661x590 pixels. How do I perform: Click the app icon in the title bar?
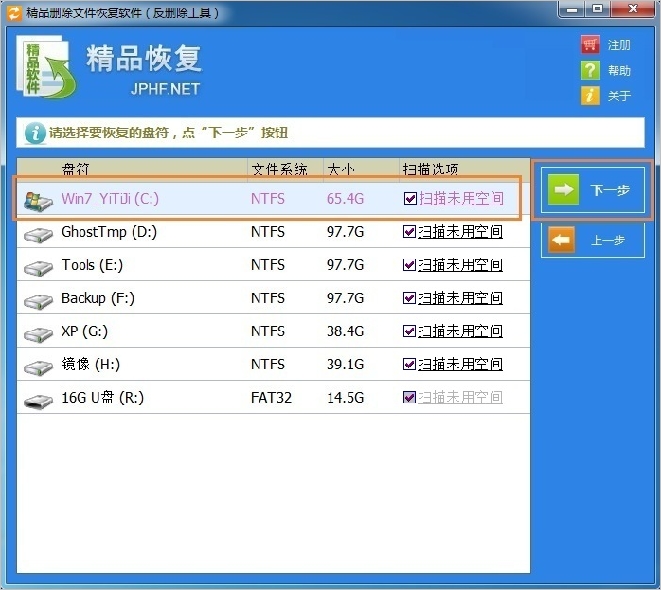(14, 13)
